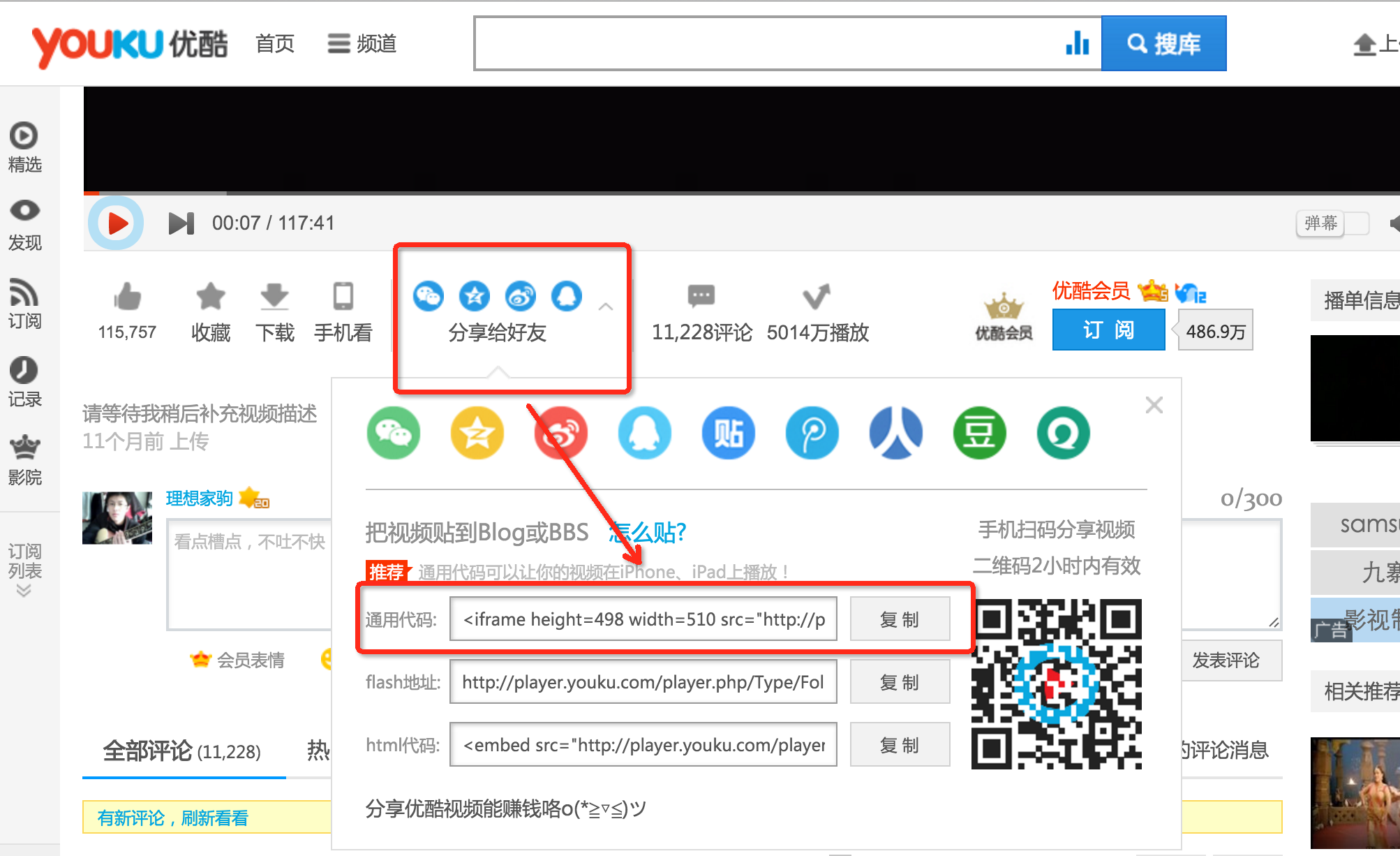Image resolution: width=1400 pixels, height=856 pixels.
Task: Click the 搜库 search button
Action: [x=1163, y=43]
